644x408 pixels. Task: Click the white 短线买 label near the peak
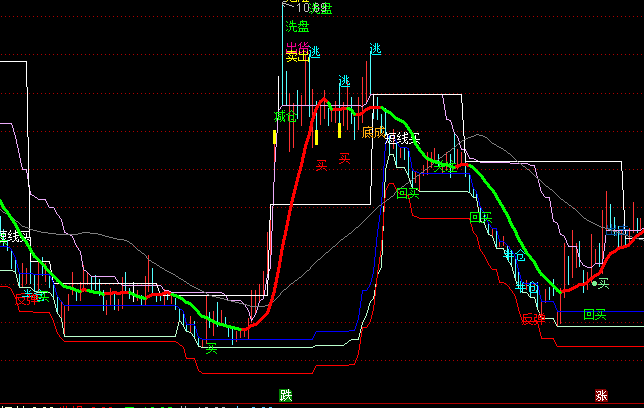(x=402, y=139)
